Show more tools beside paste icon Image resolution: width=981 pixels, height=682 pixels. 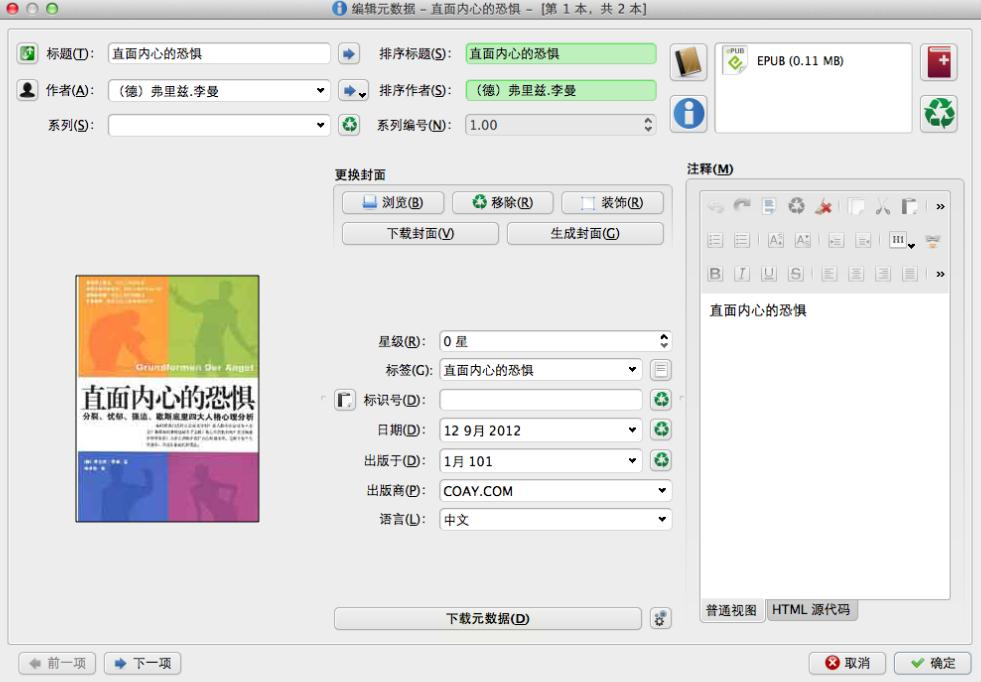pyautogui.click(x=940, y=206)
